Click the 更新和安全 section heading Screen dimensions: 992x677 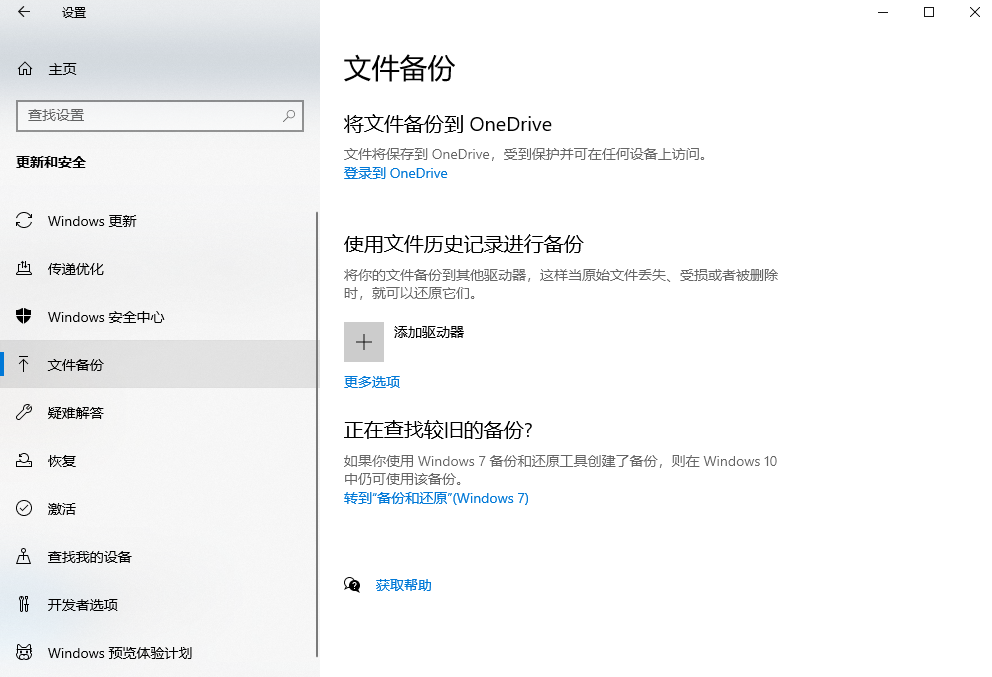point(51,162)
